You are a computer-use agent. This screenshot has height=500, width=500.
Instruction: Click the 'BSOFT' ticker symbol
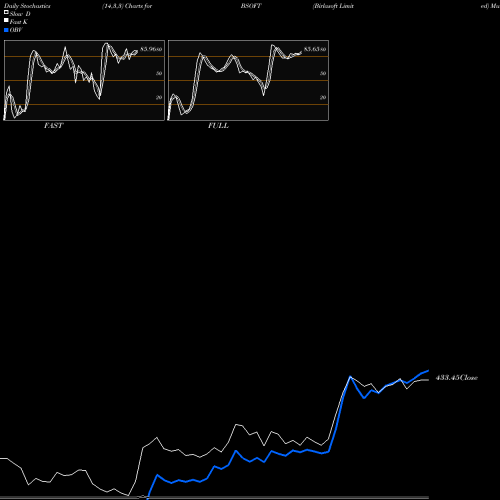tap(251, 6)
